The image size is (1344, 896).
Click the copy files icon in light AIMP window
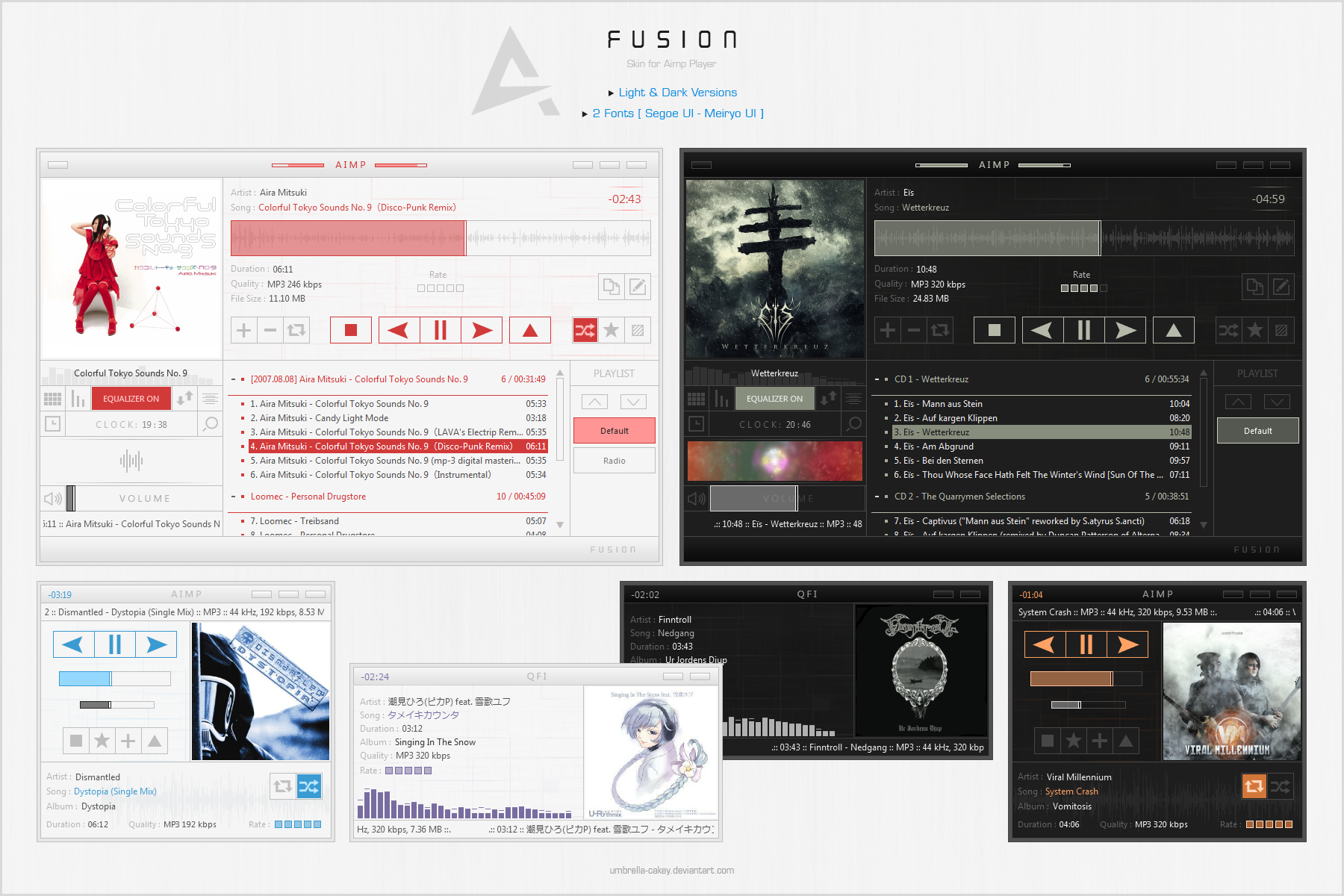click(612, 287)
